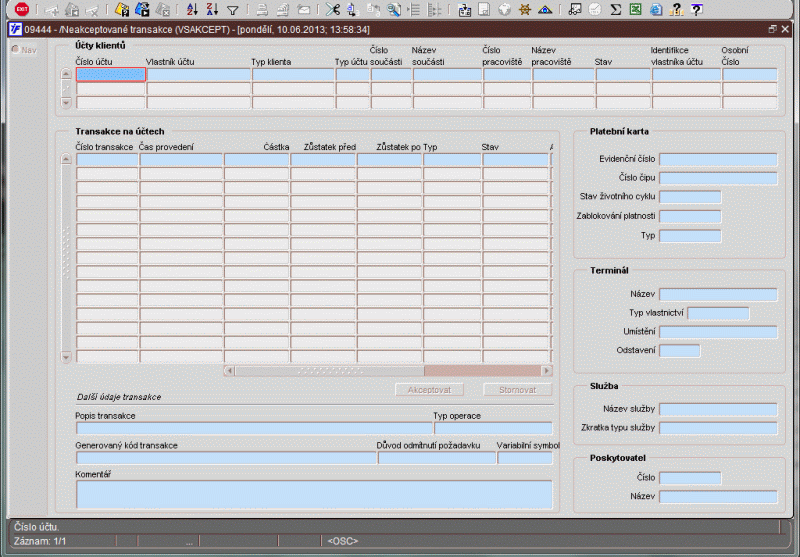Click the filter funnel icon

[232, 10]
